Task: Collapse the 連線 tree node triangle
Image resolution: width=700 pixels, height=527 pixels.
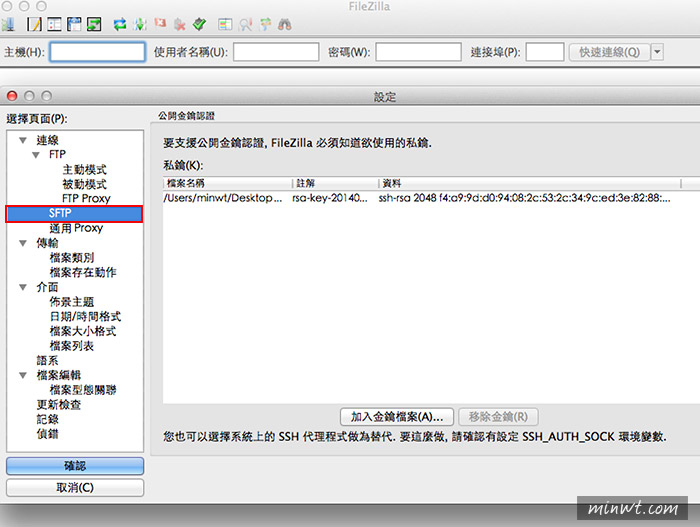Action: coord(23,140)
